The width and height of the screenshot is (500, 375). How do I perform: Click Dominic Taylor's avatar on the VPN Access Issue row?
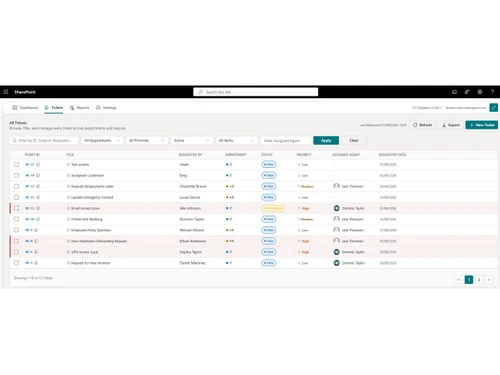click(336, 252)
